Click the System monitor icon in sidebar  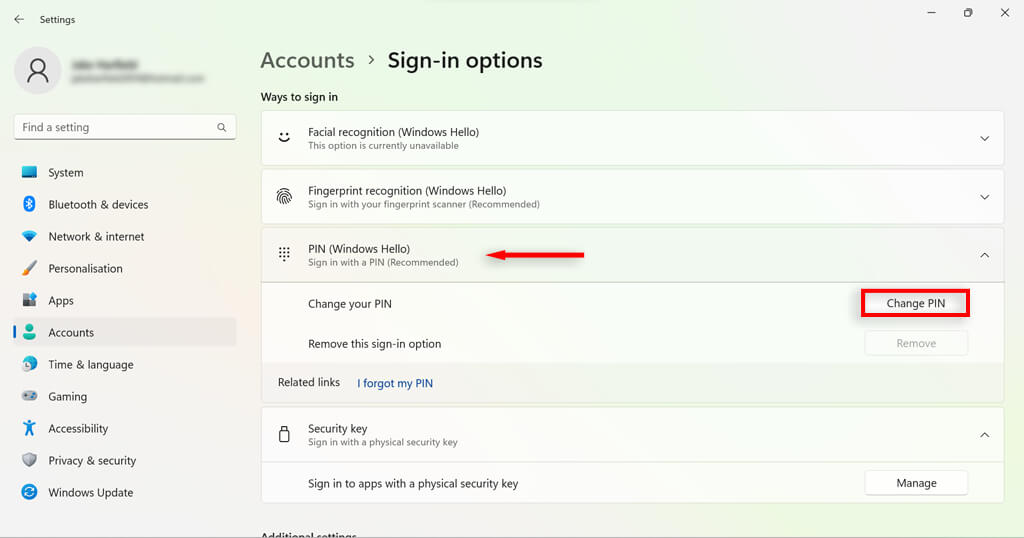pyautogui.click(x=29, y=172)
